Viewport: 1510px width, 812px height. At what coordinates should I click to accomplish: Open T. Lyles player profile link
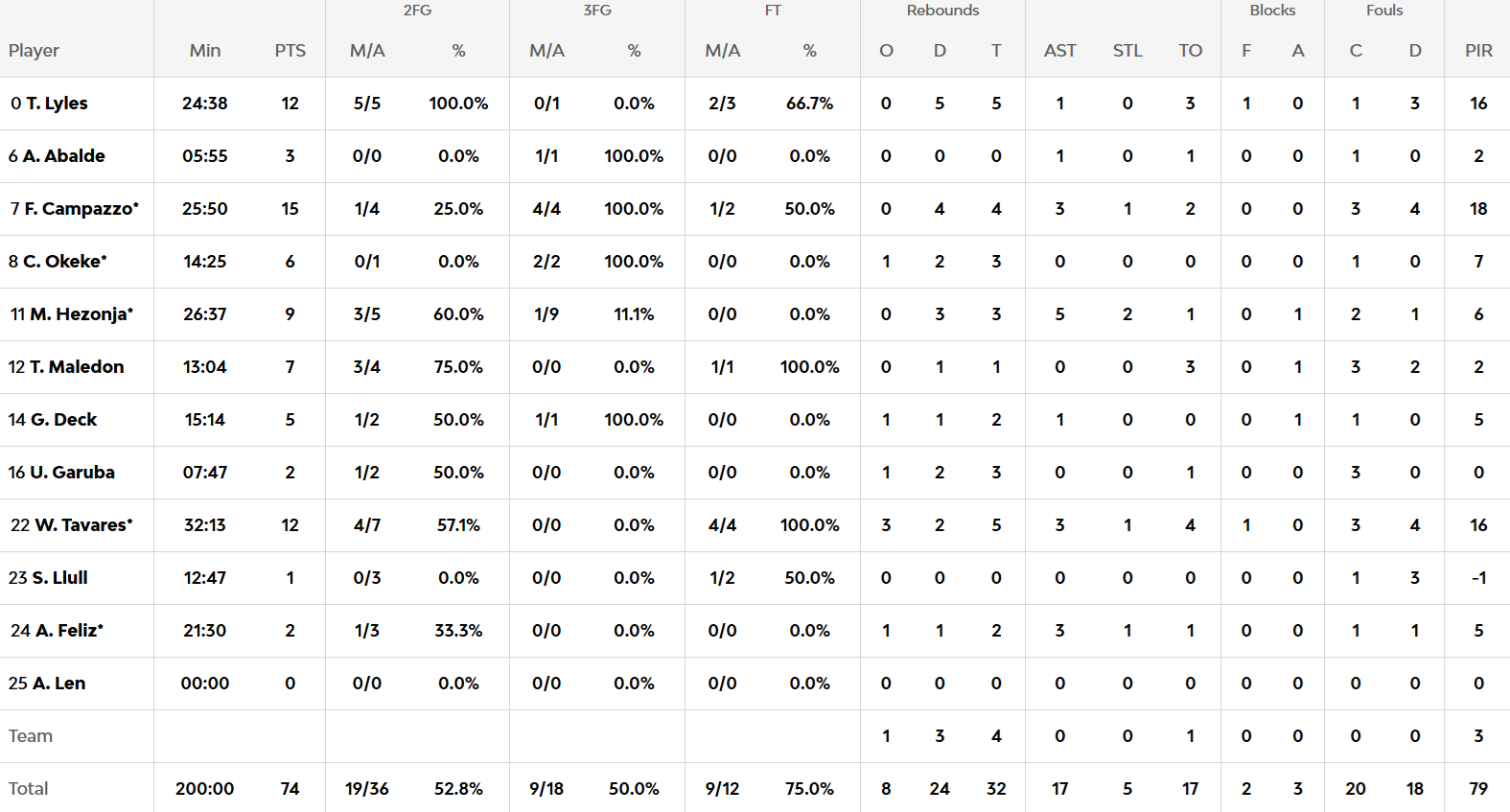57,104
